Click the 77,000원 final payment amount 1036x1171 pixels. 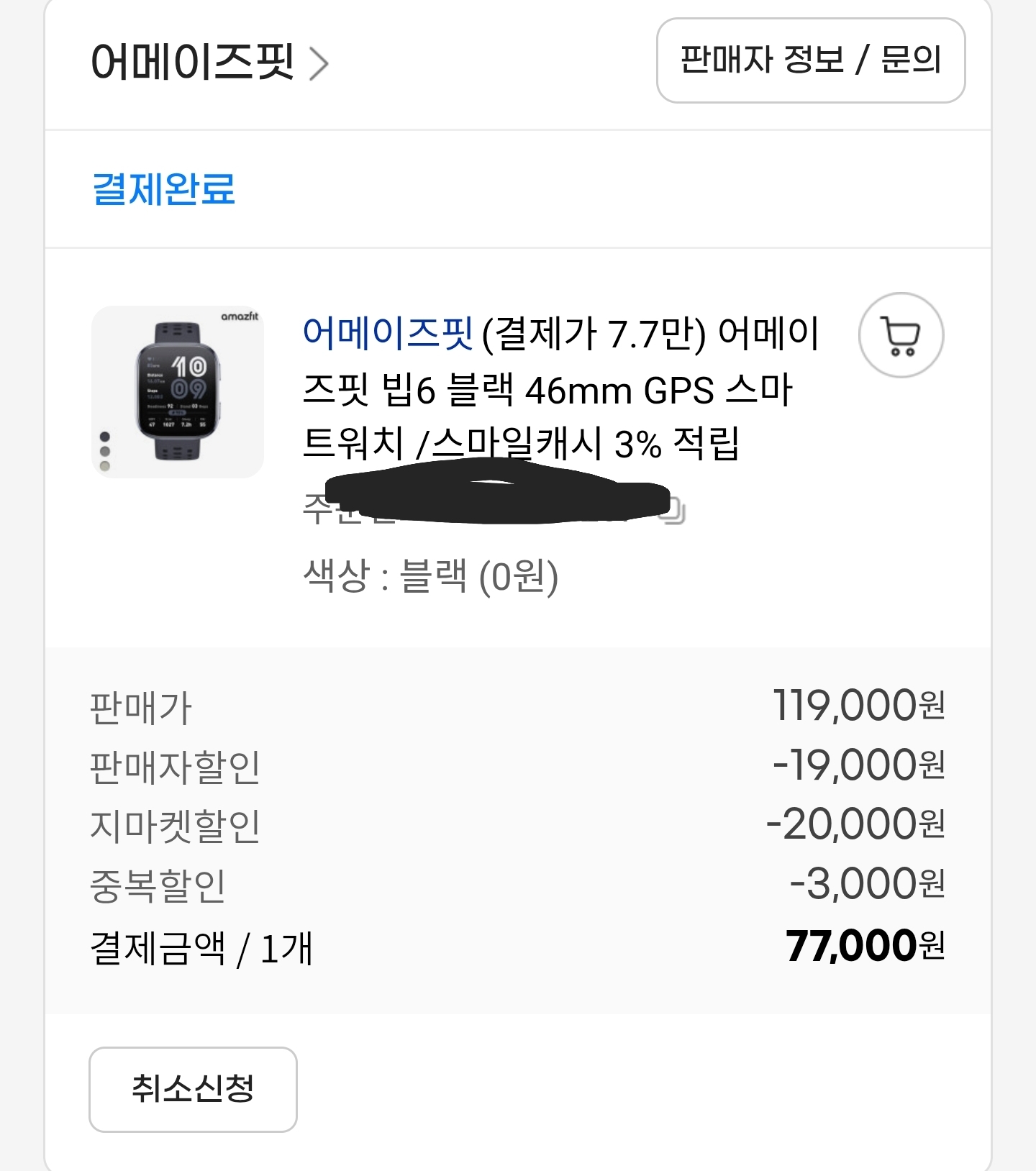pyautogui.click(x=864, y=946)
